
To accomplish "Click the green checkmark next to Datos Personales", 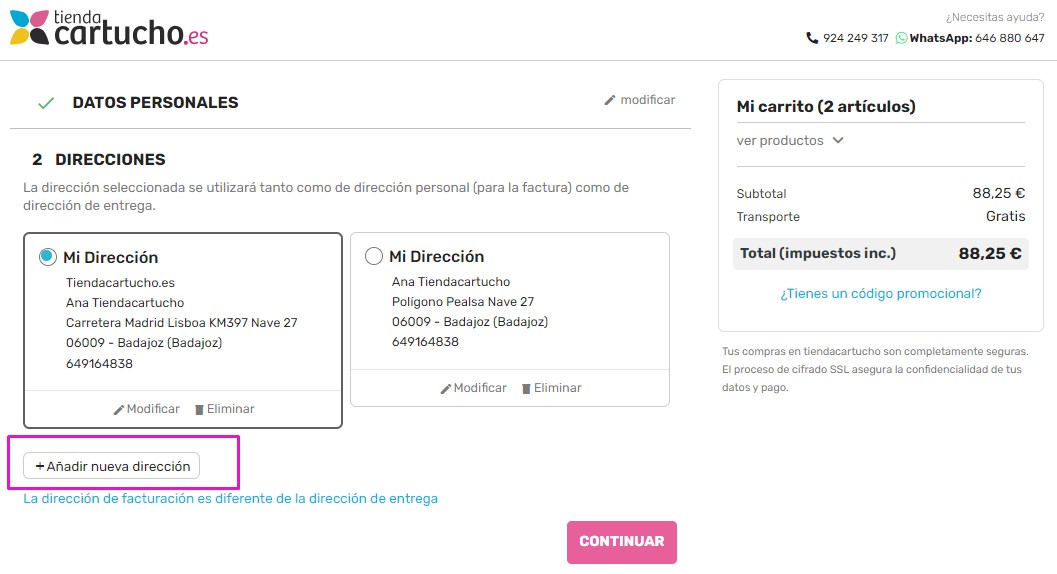I will pyautogui.click(x=46, y=103).
